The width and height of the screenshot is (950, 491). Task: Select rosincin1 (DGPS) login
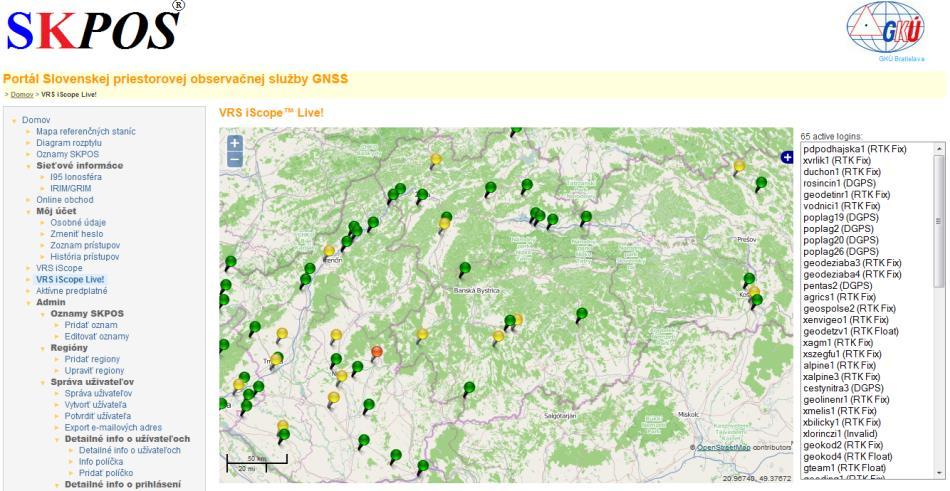[x=839, y=183]
